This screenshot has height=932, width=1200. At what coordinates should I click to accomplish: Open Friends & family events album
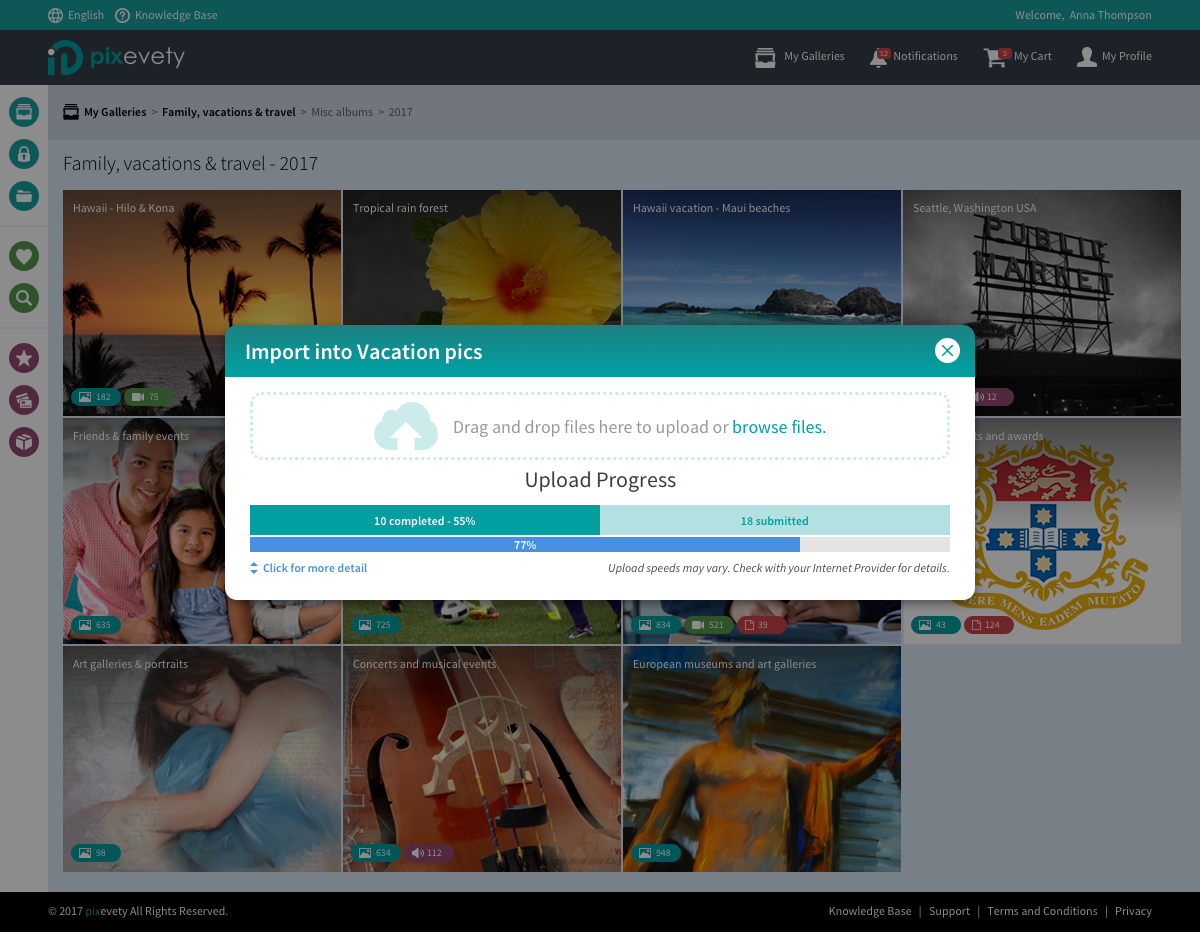pyautogui.click(x=144, y=531)
